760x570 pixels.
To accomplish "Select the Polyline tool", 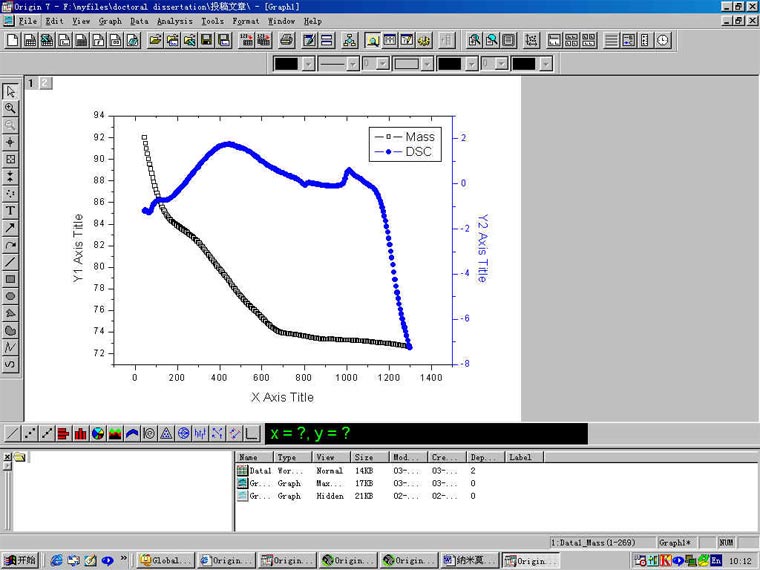I will (10, 348).
